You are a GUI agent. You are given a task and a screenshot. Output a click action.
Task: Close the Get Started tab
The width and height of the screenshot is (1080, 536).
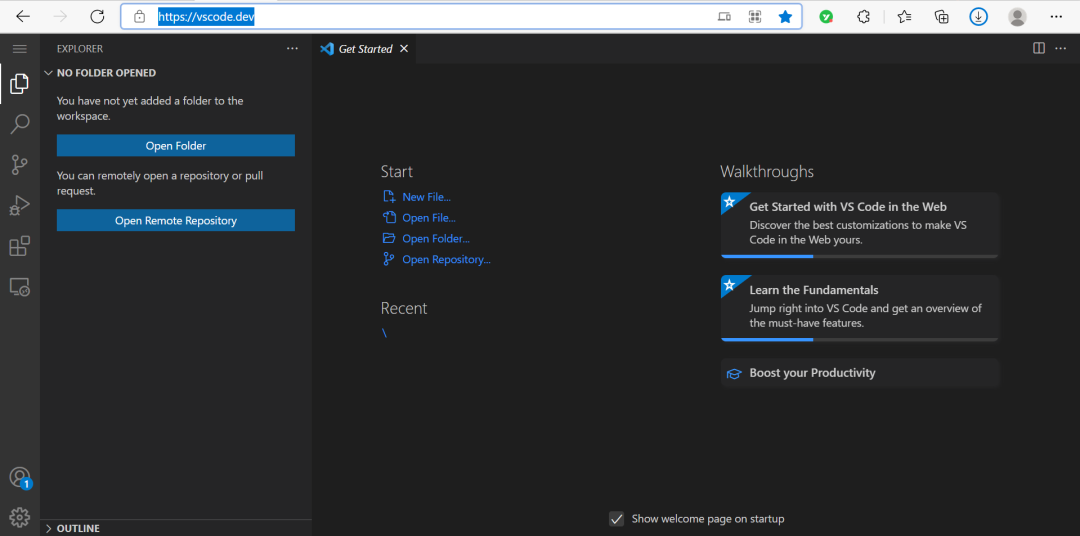404,49
